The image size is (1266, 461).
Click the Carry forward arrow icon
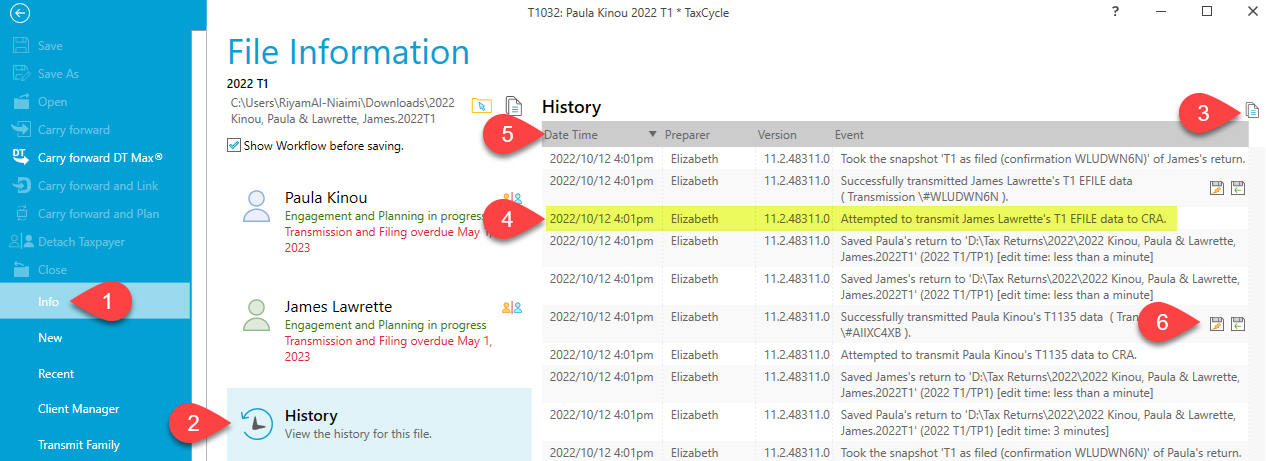[19, 130]
